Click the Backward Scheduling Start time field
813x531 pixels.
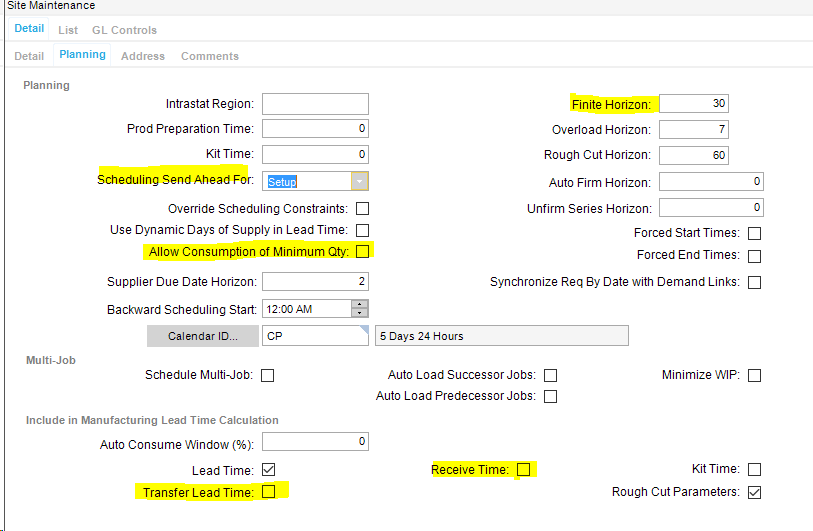pyautogui.click(x=307, y=309)
